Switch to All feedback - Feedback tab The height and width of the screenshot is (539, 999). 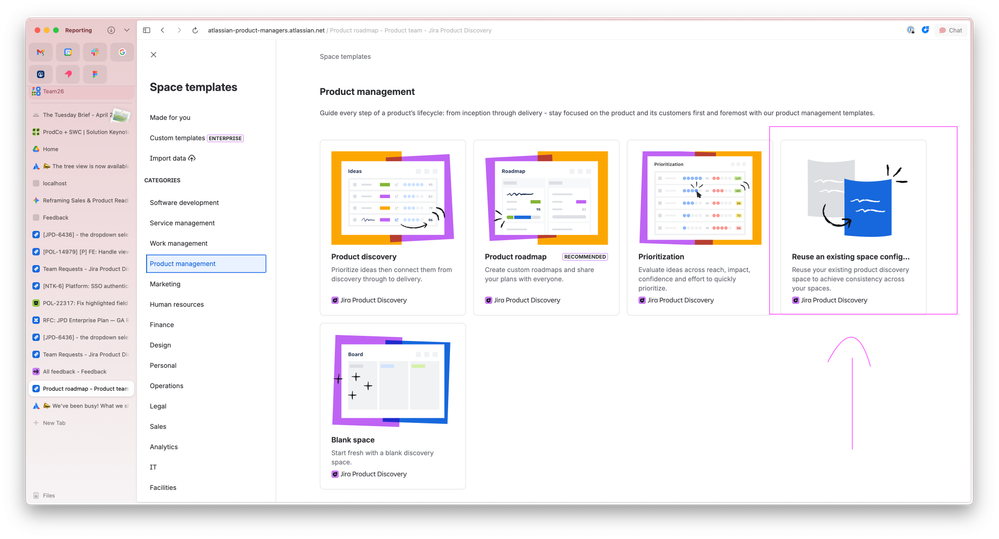pyautogui.click(x=82, y=371)
